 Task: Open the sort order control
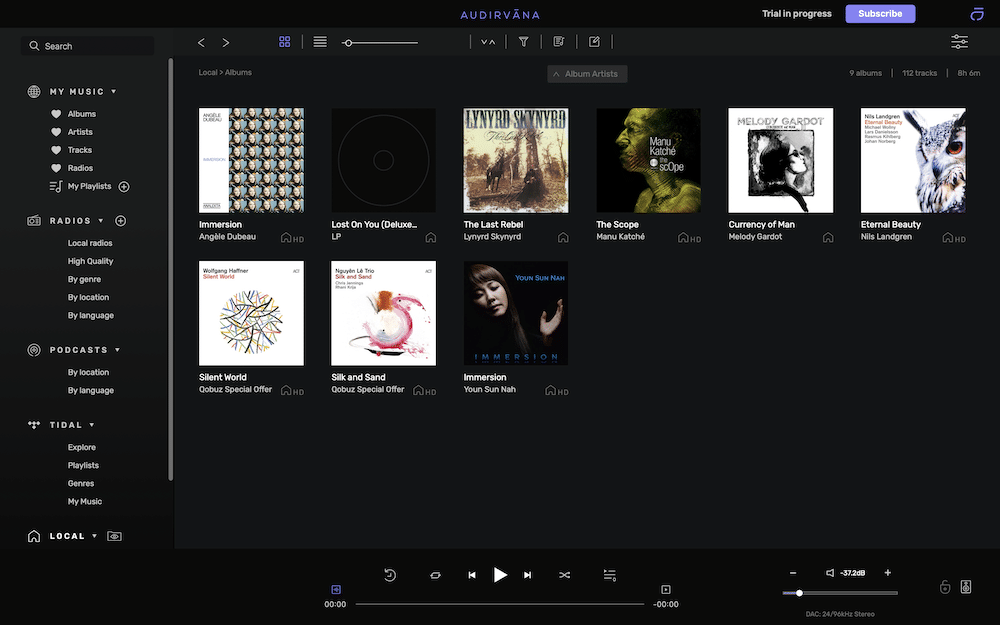[x=488, y=42]
